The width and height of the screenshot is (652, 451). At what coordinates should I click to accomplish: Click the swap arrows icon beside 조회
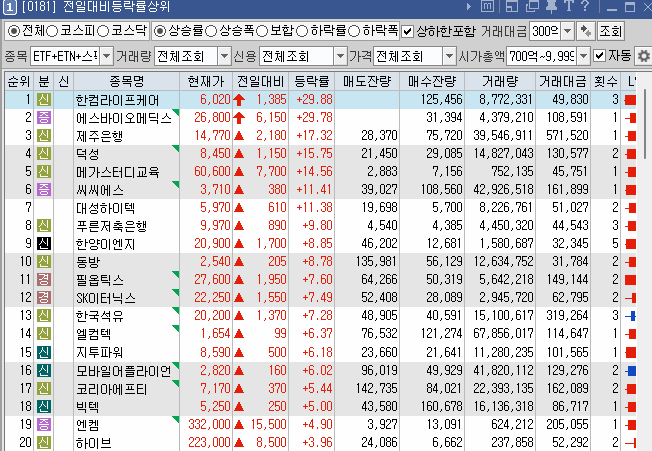(585, 31)
